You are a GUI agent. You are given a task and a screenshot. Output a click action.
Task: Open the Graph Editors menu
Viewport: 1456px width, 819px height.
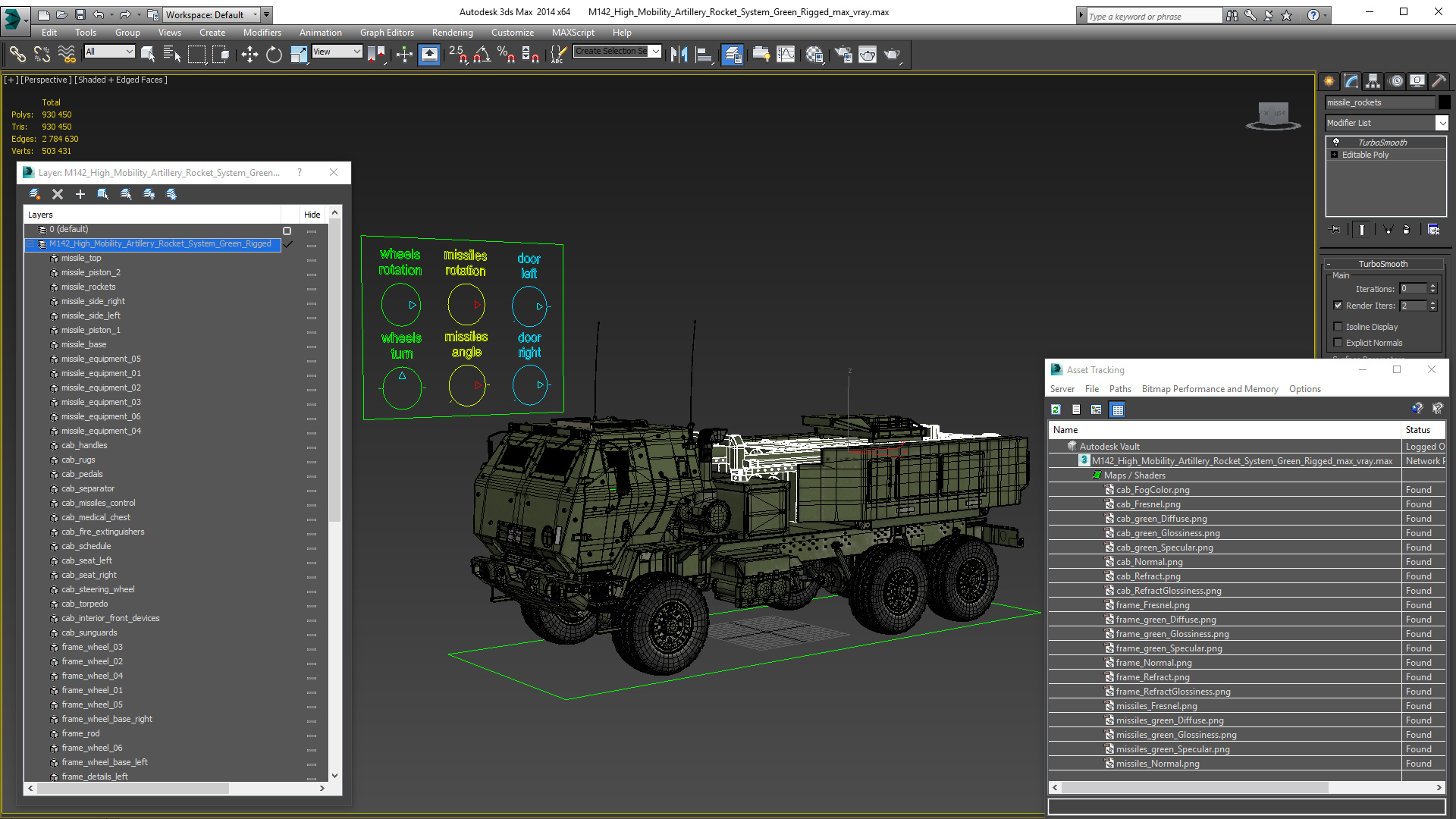(x=387, y=33)
